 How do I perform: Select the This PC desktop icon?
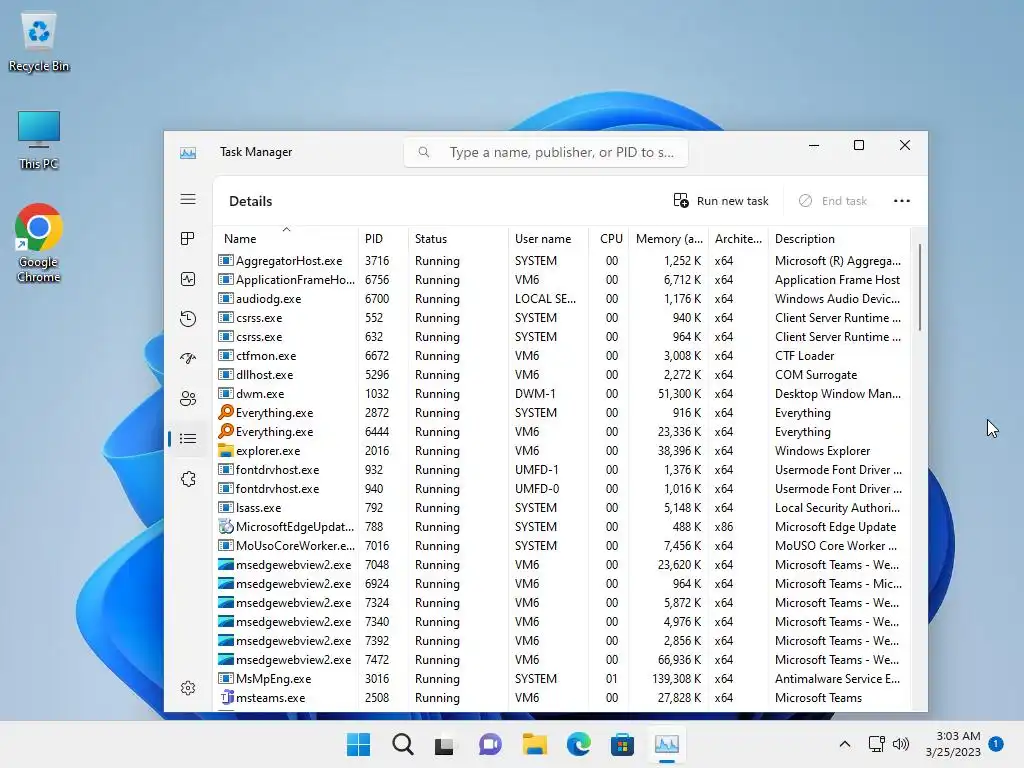[x=39, y=140]
